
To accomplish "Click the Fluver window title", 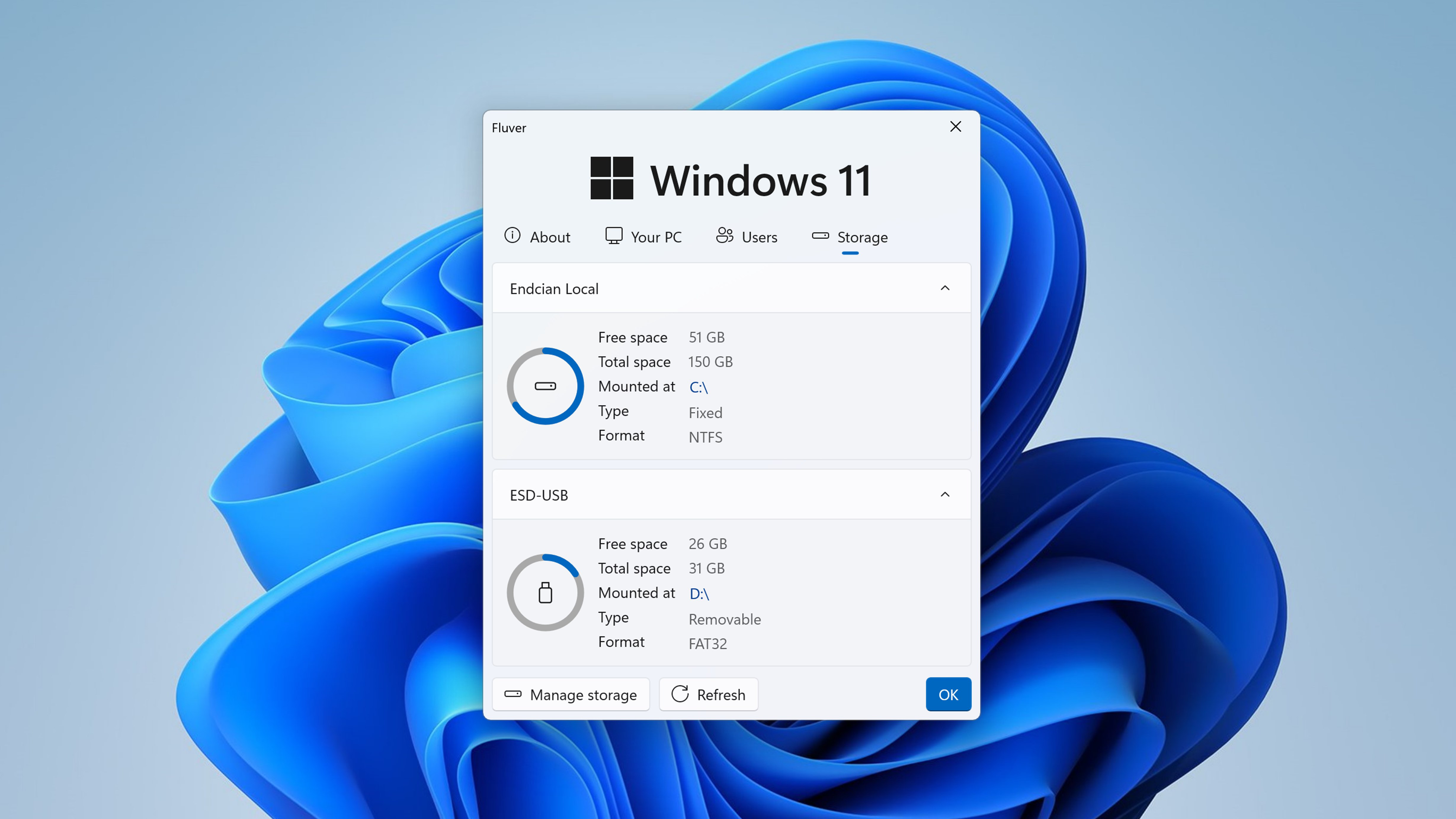I will click(x=509, y=128).
